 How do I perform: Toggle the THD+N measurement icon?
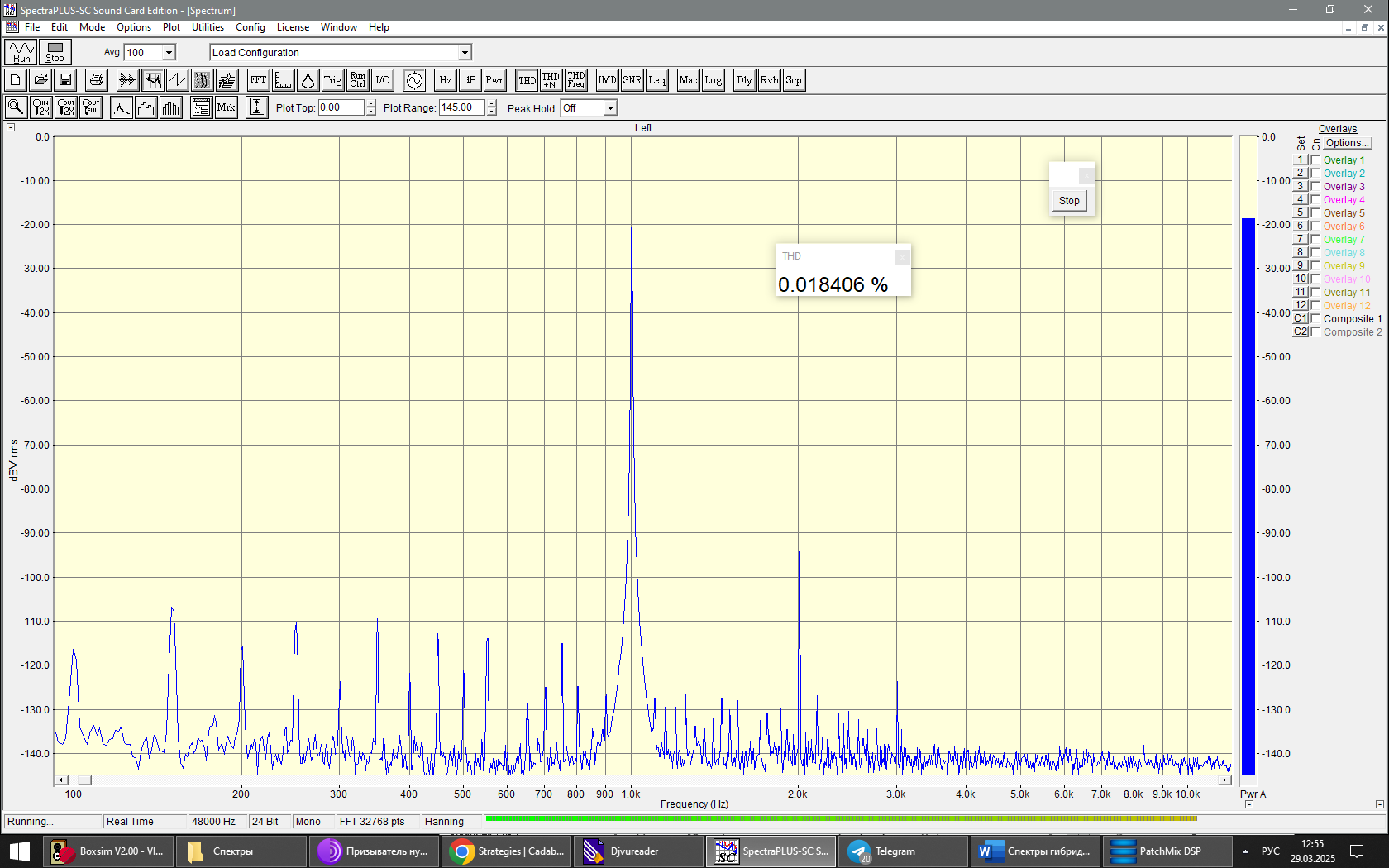pyautogui.click(x=551, y=80)
